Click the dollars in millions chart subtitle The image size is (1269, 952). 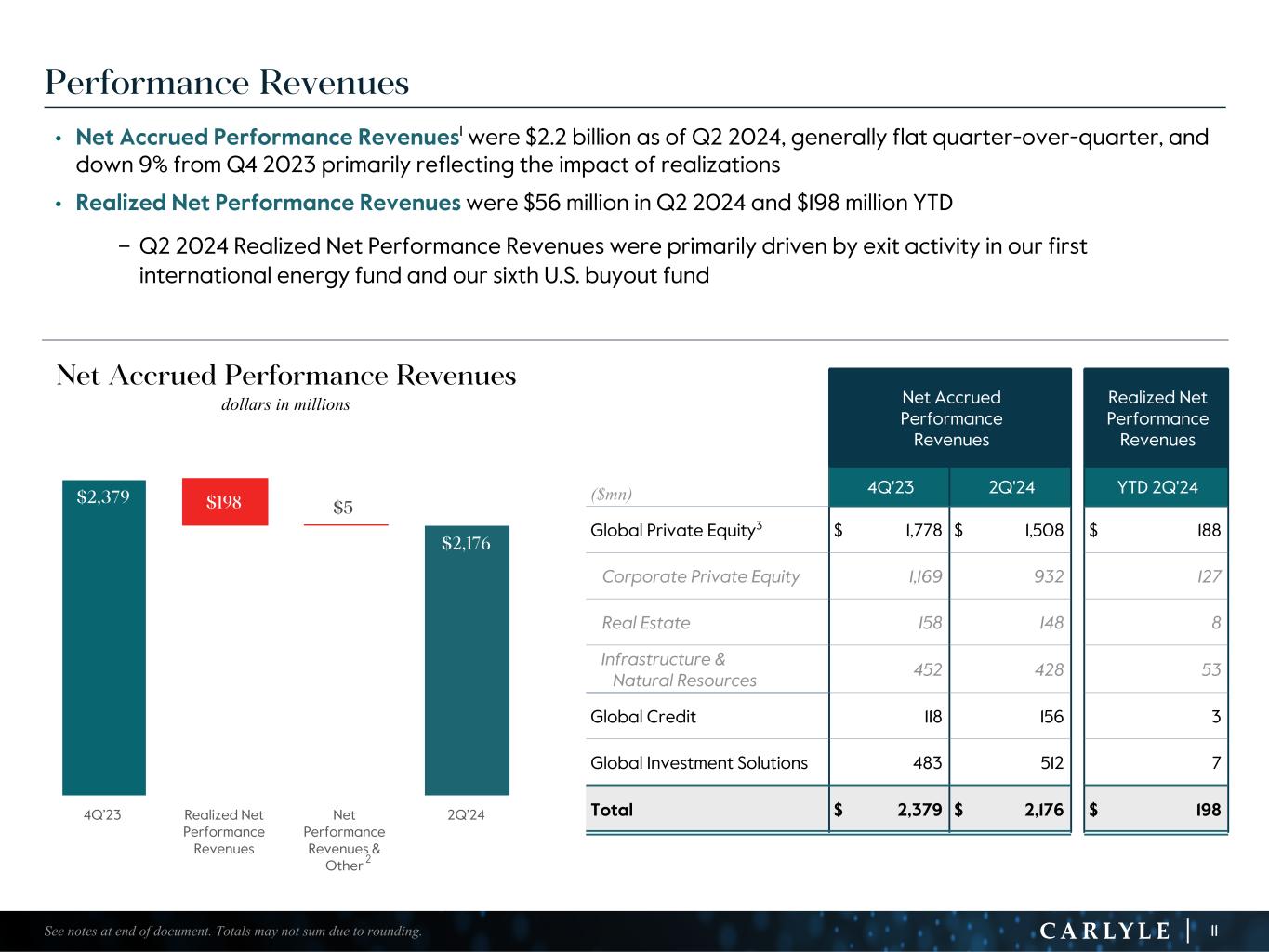pyautogui.click(x=285, y=404)
